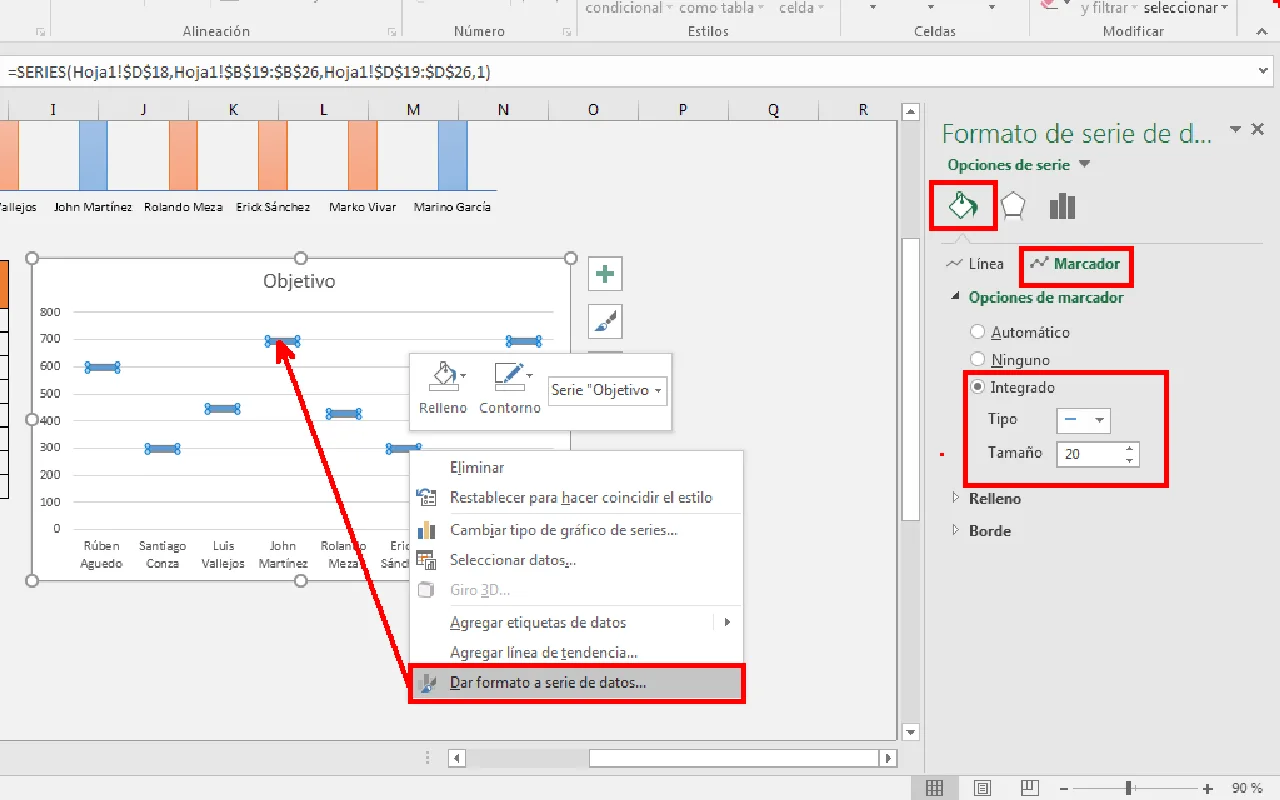The width and height of the screenshot is (1280, 800).
Task: Click the Chart Elements plus button
Action: point(605,273)
